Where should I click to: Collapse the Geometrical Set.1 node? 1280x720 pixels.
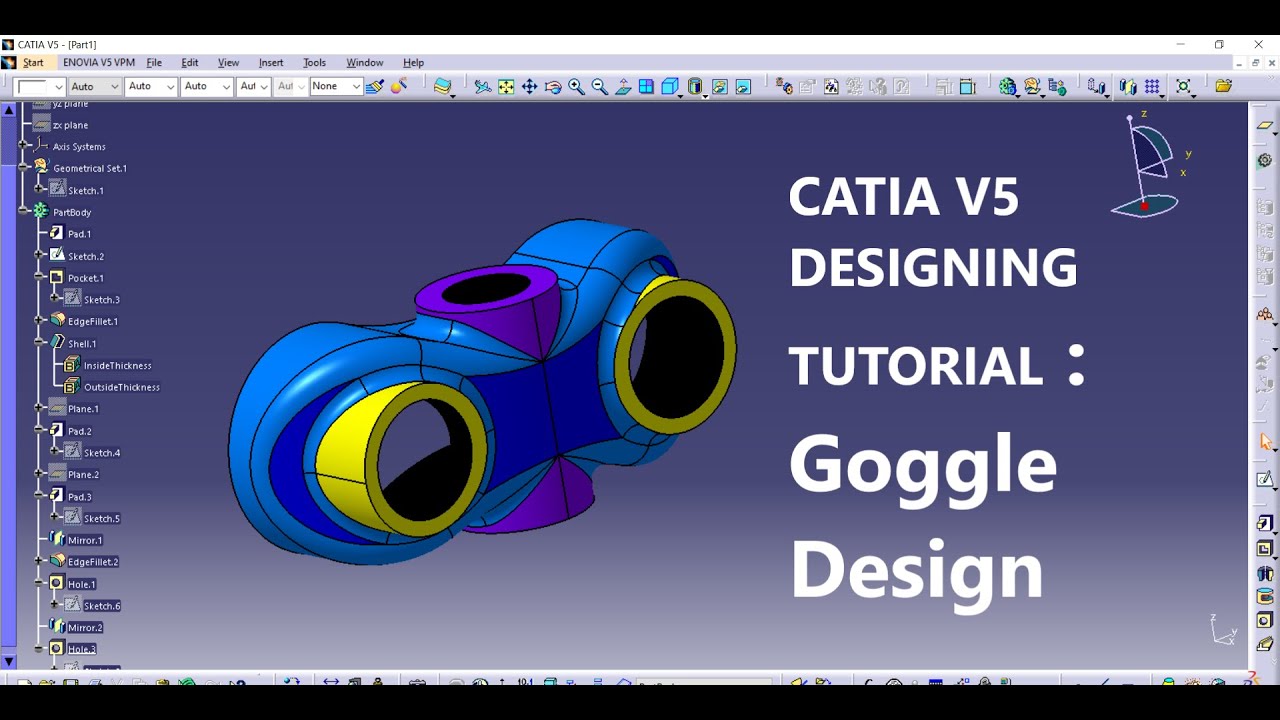pyautogui.click(x=22, y=168)
